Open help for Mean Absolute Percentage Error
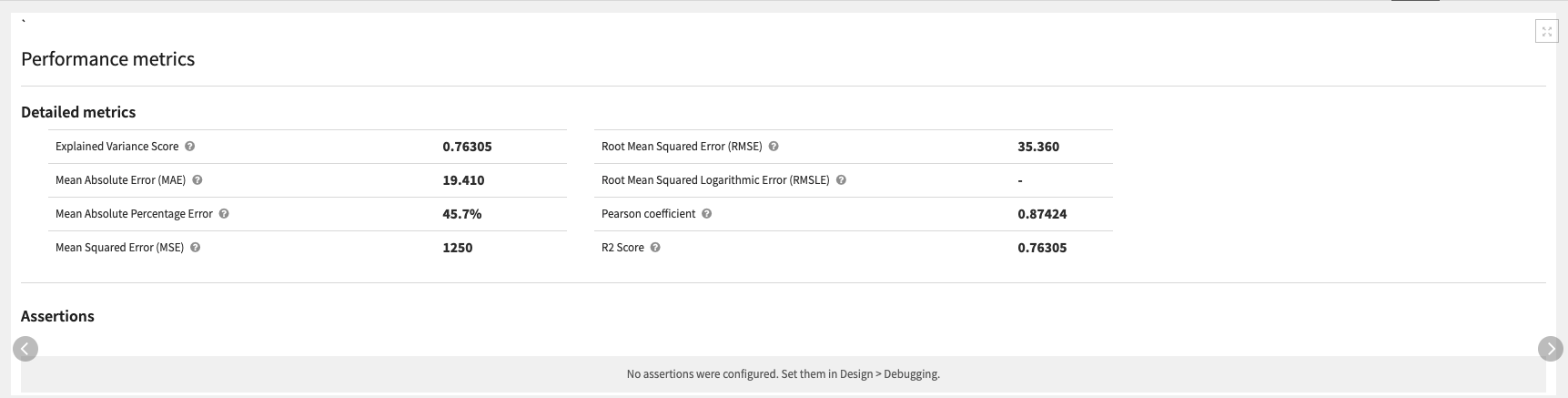1568x398 pixels. [224, 214]
